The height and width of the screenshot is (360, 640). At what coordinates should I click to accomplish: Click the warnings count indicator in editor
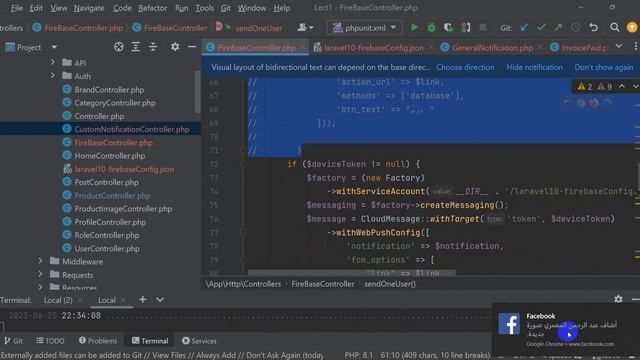[x=595, y=87]
